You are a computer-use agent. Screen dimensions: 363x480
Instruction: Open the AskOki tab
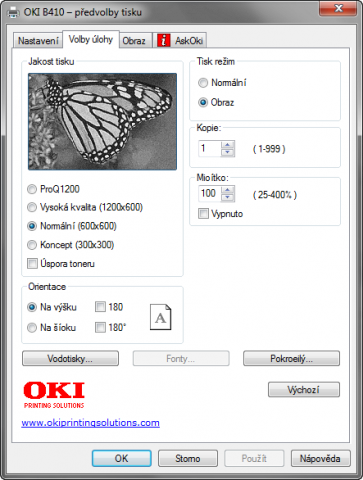180,41
